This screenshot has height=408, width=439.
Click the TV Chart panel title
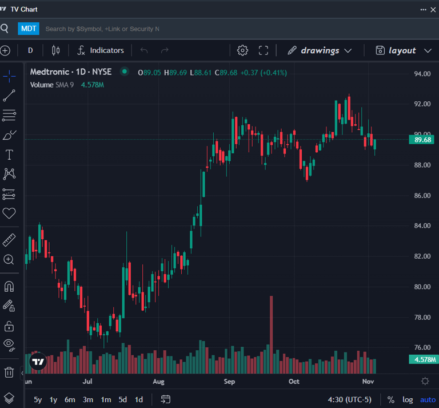[24, 9]
